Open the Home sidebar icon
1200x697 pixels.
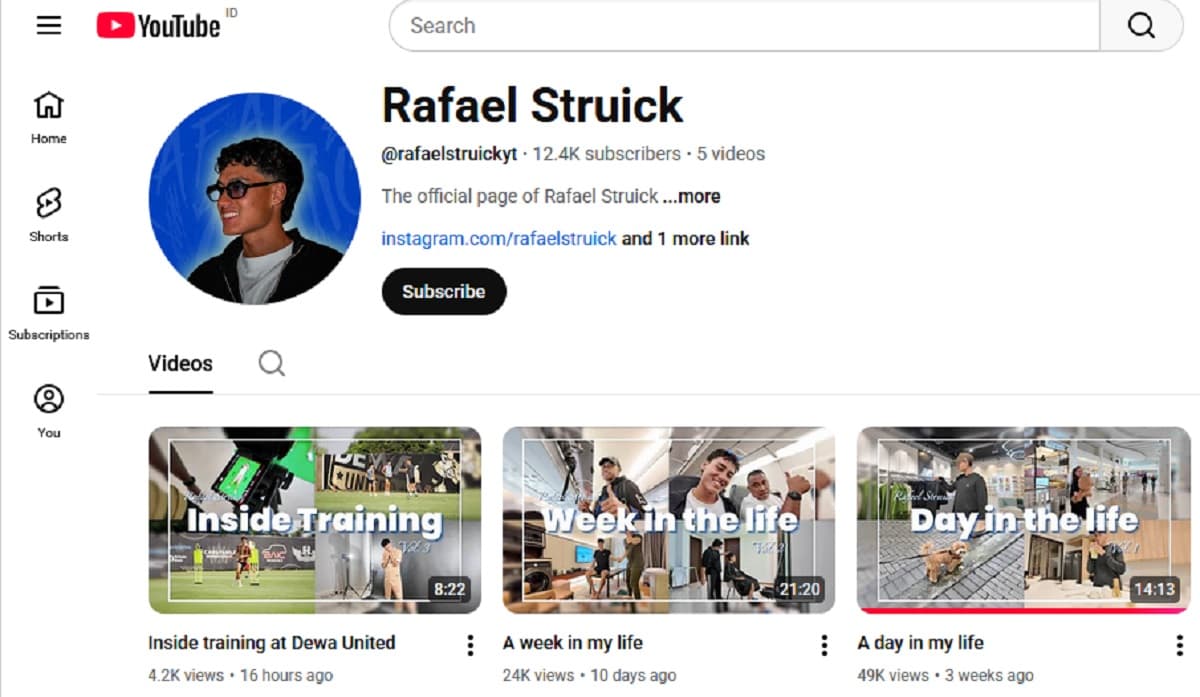[x=47, y=113]
